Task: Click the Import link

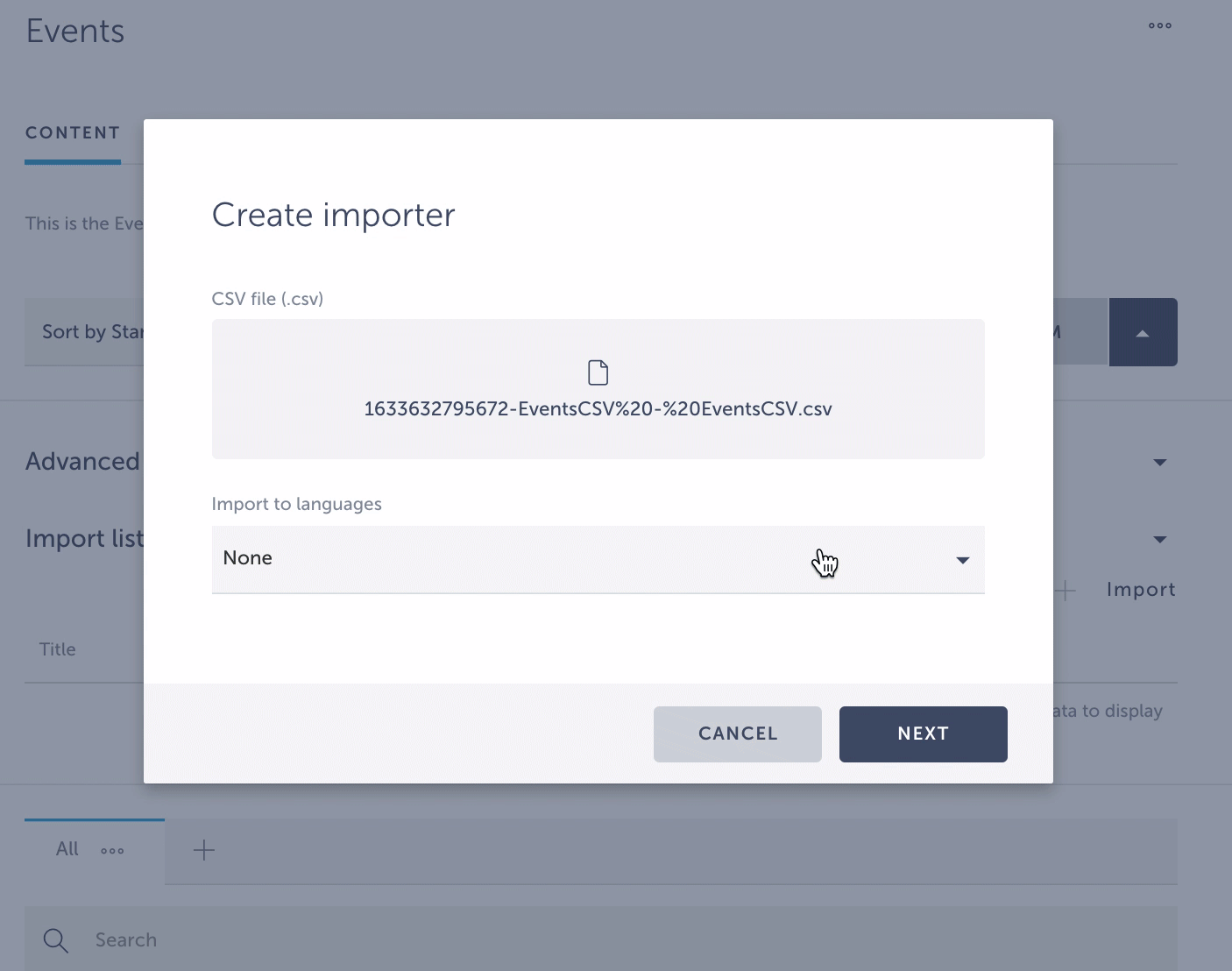Action: 1141,590
